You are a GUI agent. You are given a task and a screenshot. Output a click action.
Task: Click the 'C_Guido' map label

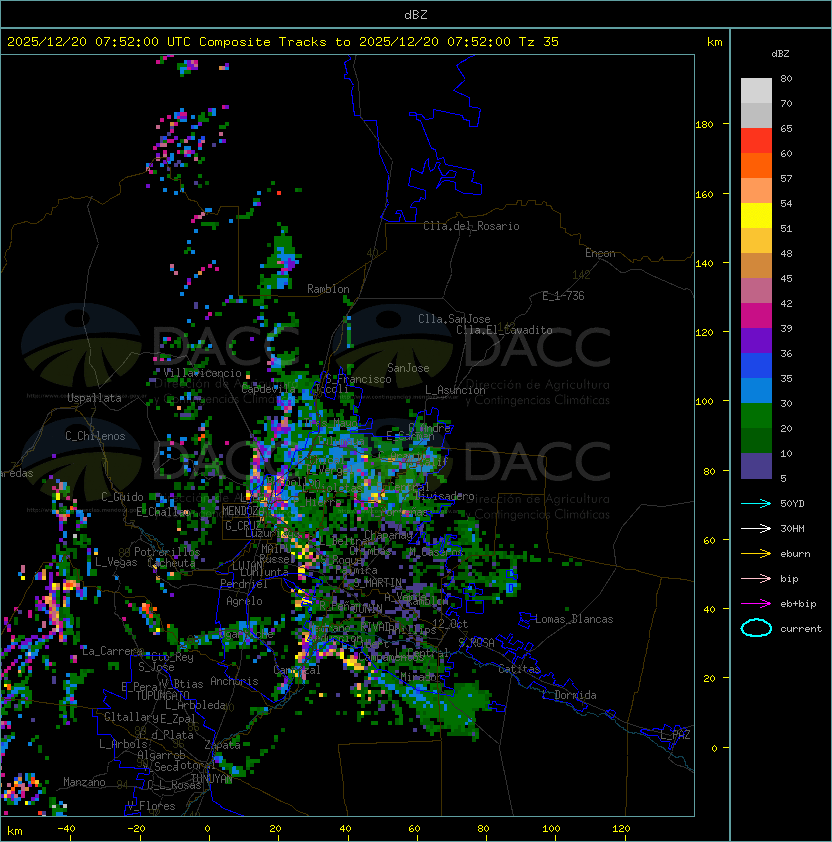click(x=122, y=497)
